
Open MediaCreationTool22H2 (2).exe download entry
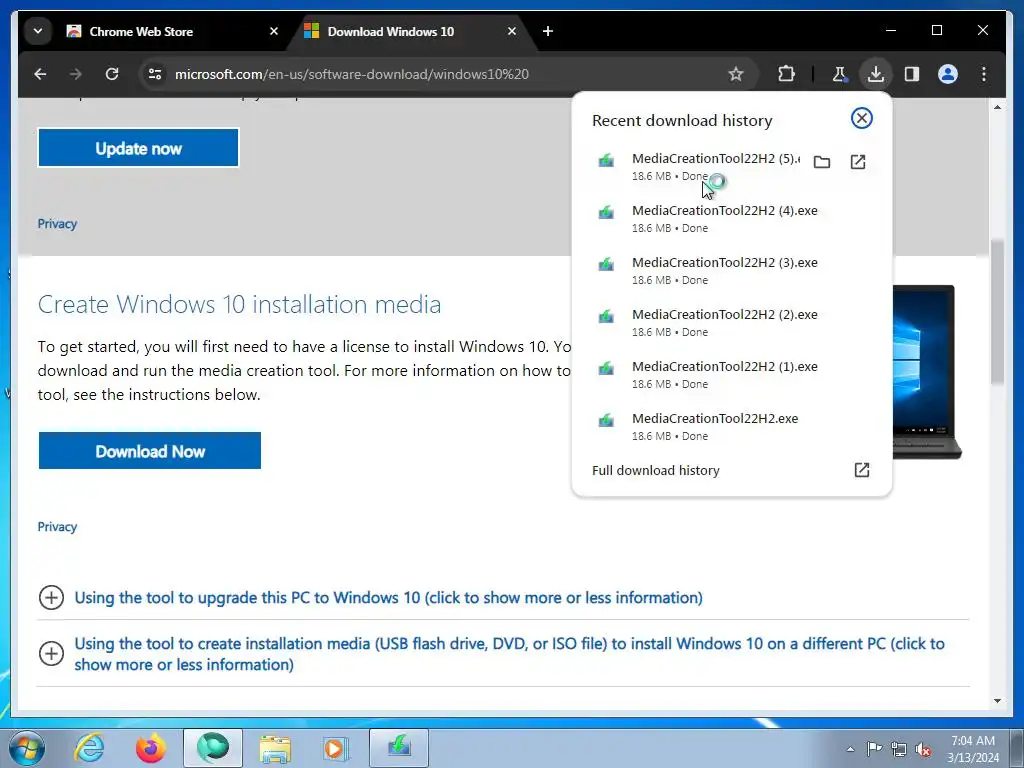pyautogui.click(x=731, y=323)
